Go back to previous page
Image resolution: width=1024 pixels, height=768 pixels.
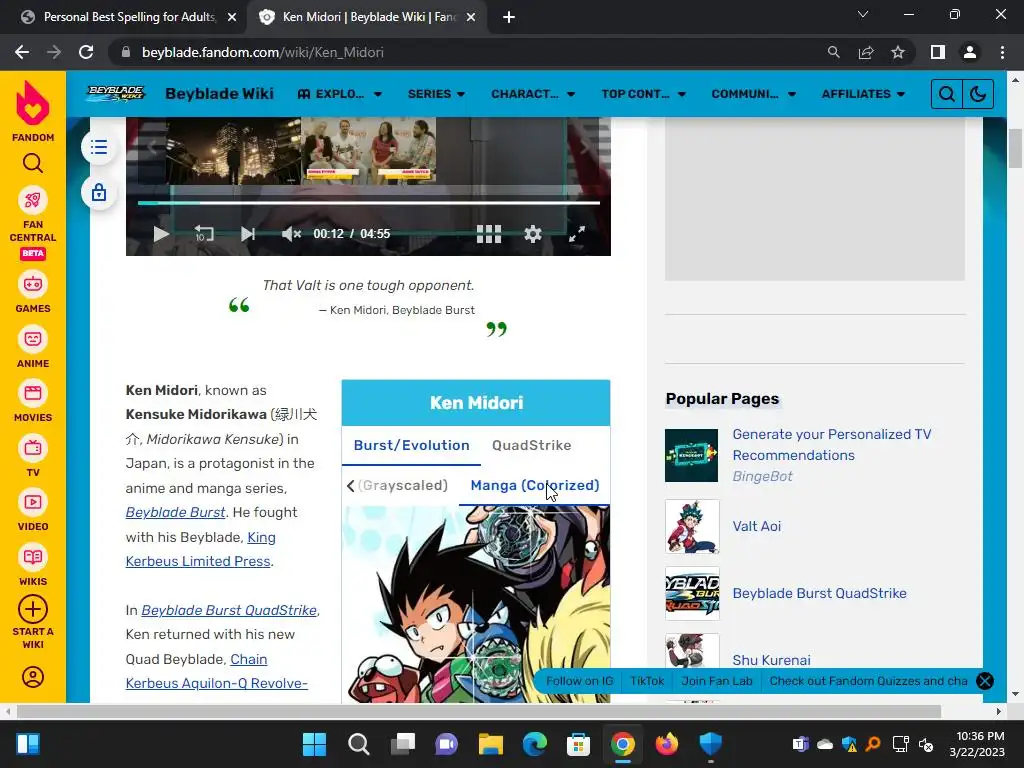[22, 52]
